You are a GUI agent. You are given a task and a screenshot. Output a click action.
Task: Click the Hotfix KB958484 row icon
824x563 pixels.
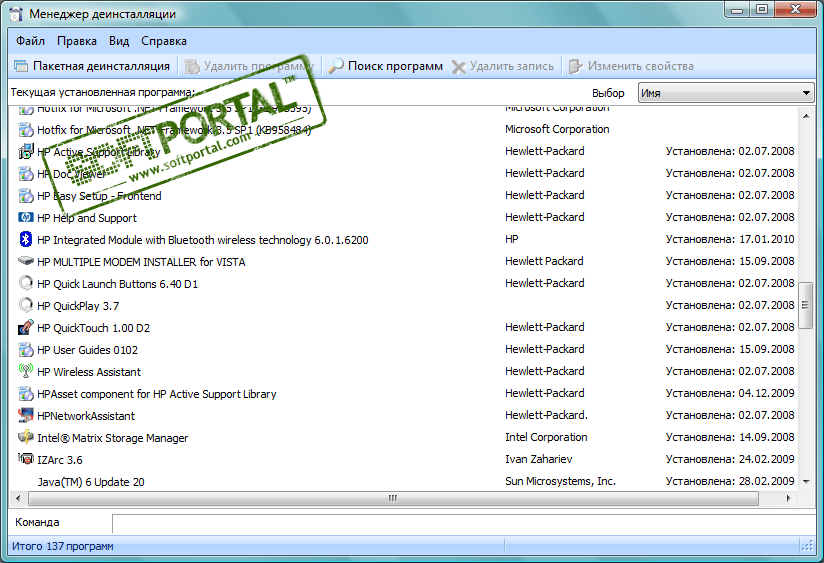click(25, 129)
